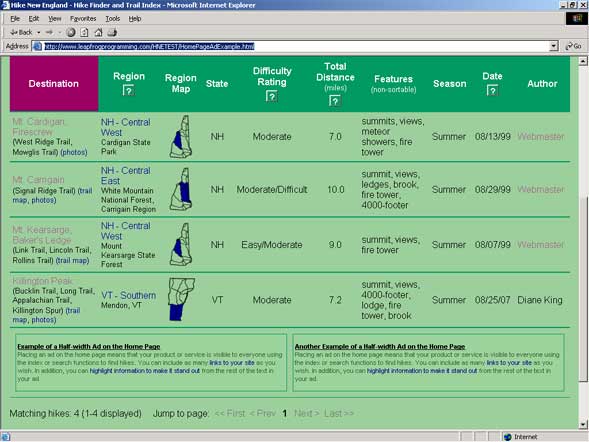Click the Mt. Cardigan region map thumbnail
This screenshot has height=442, width=589.
181,137
